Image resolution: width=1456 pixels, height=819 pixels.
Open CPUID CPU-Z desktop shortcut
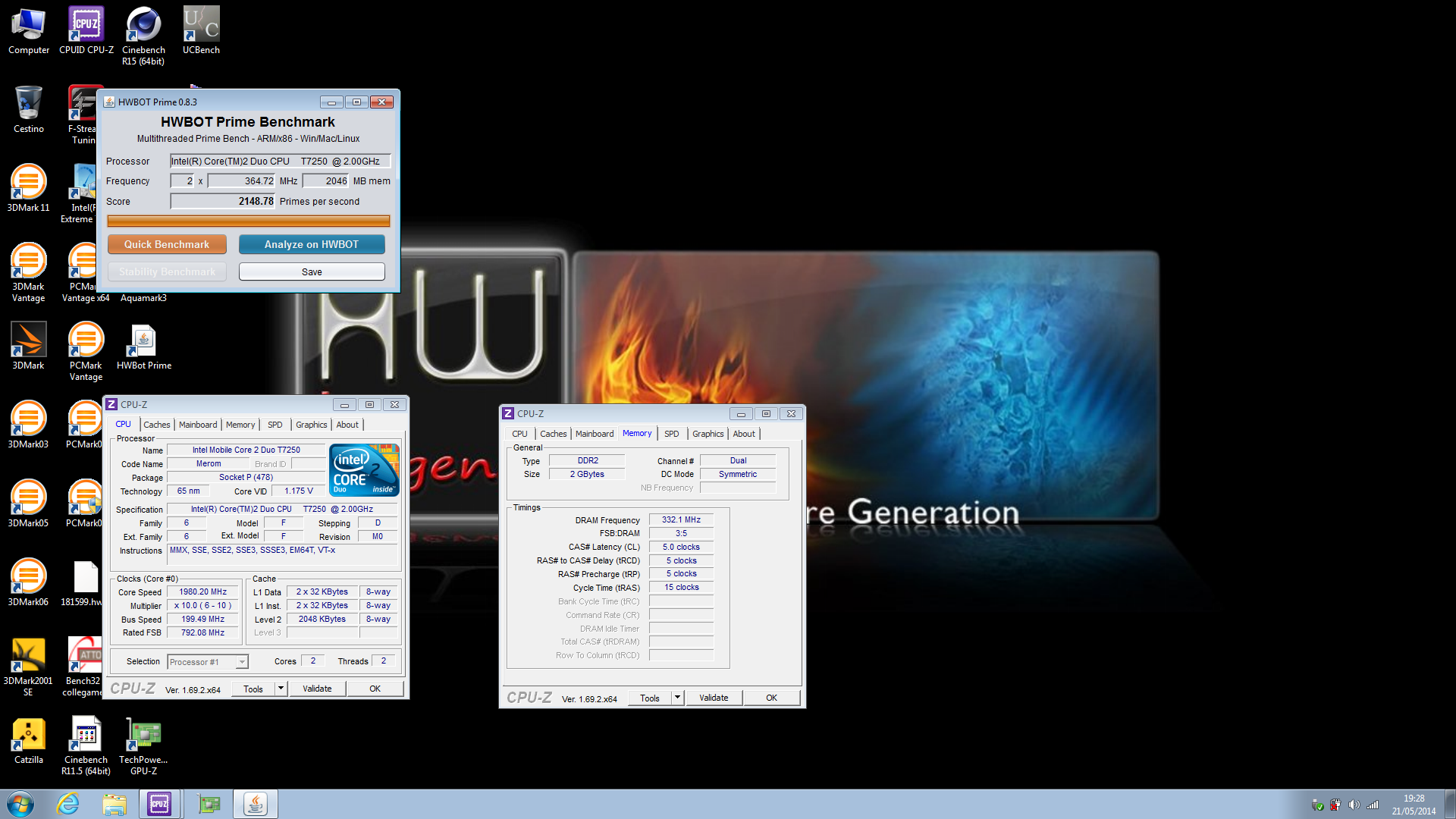coord(86,31)
